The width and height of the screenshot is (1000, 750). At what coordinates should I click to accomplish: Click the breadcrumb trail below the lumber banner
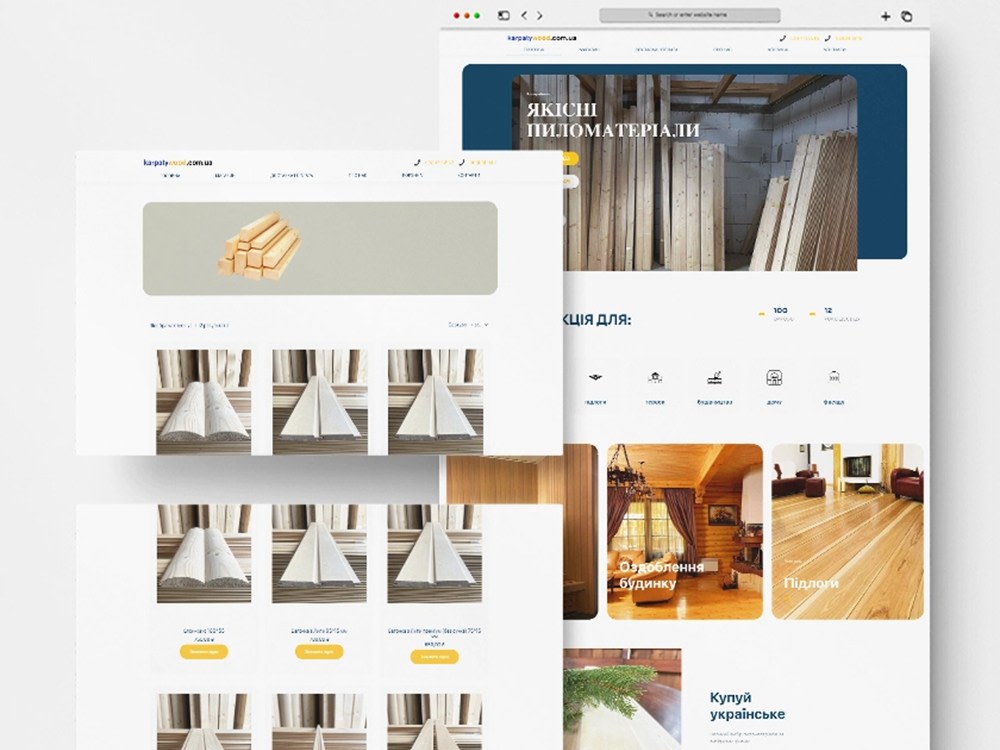pos(189,325)
